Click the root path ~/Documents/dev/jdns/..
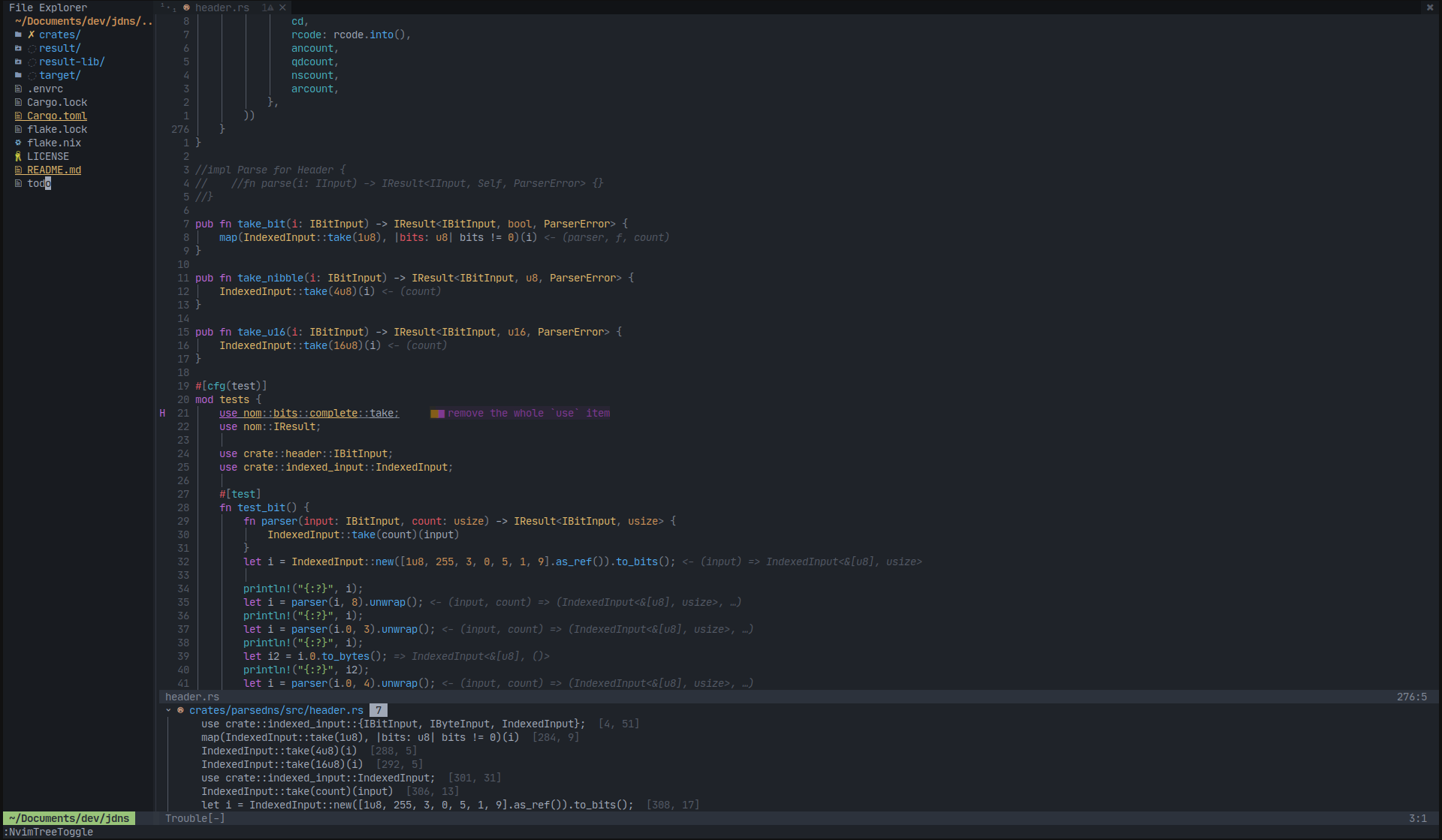This screenshot has width=1442, height=840. click(x=83, y=21)
